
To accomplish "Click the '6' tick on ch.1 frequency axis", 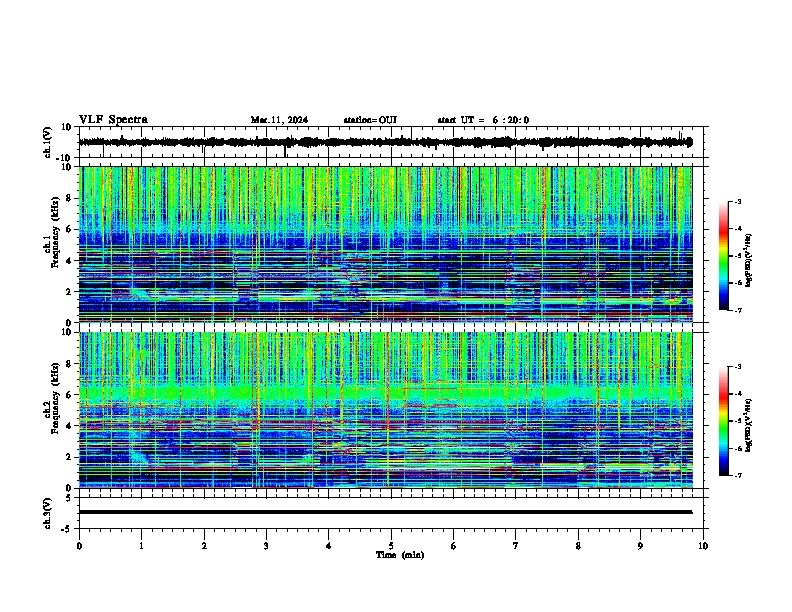I will 69,229.
